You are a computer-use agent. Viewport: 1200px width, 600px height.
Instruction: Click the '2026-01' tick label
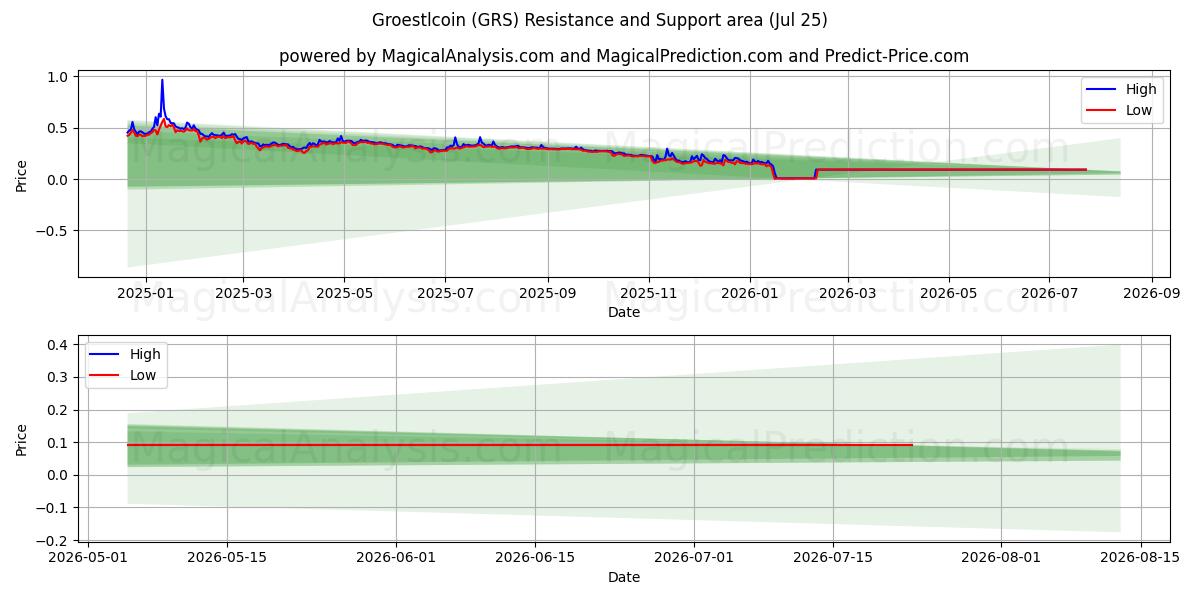(x=749, y=294)
